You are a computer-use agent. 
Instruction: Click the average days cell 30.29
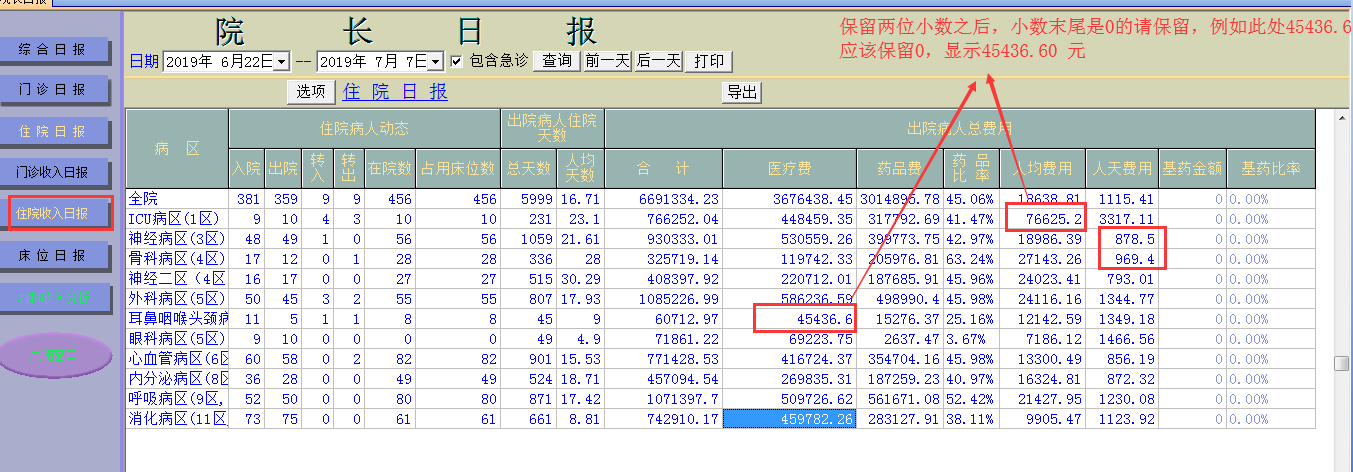coord(578,278)
